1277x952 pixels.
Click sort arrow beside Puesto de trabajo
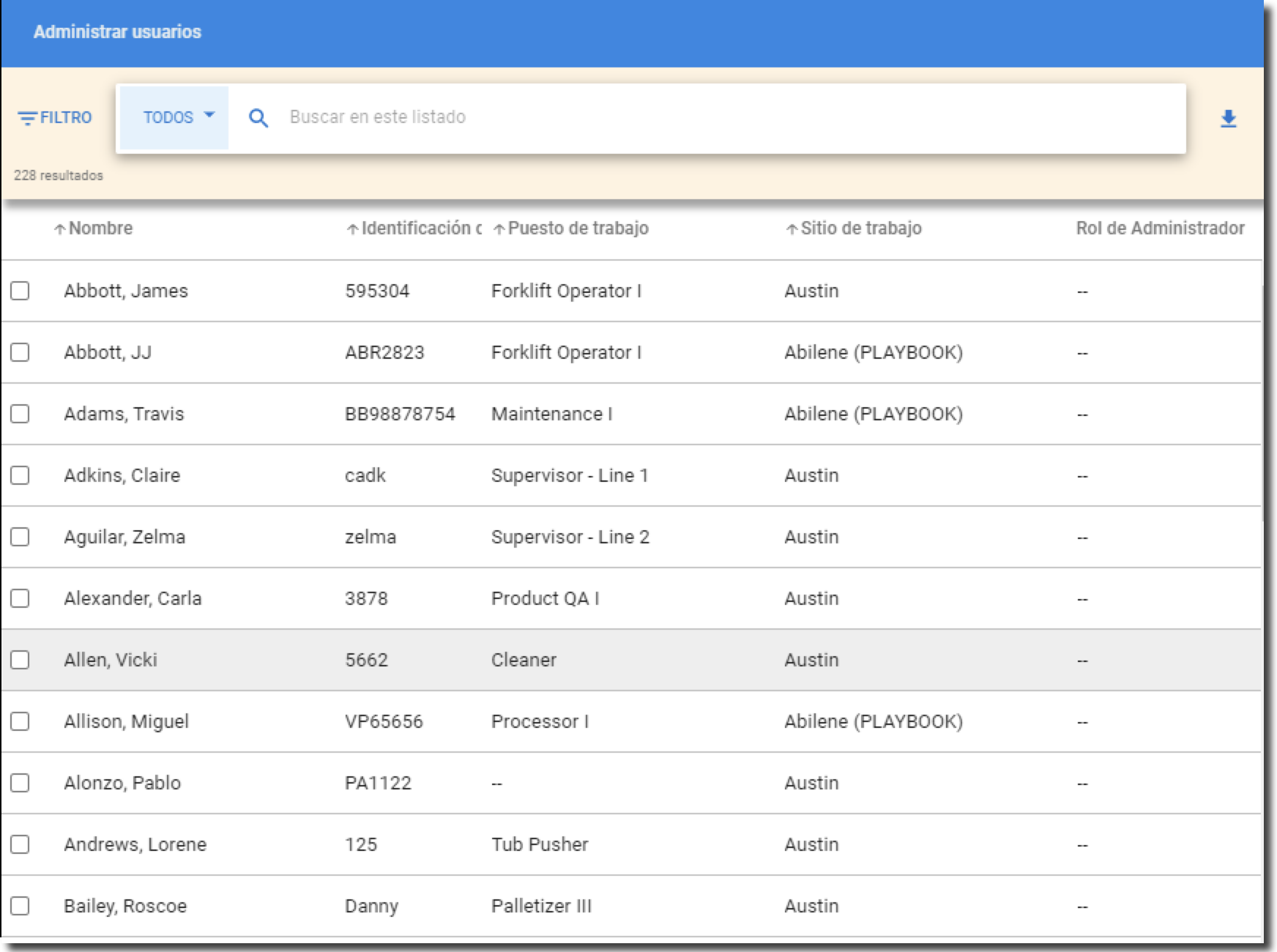[499, 229]
